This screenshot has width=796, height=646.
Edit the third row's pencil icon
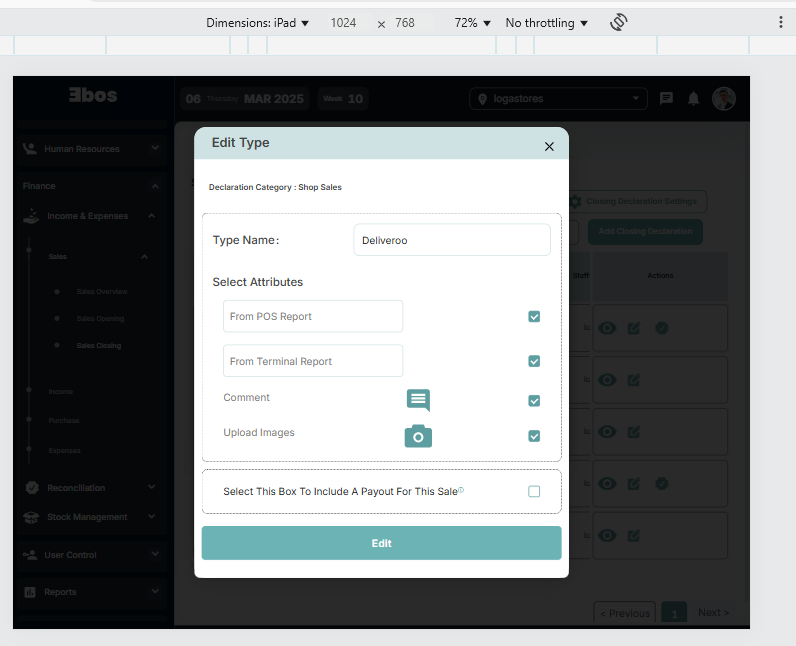pos(634,432)
